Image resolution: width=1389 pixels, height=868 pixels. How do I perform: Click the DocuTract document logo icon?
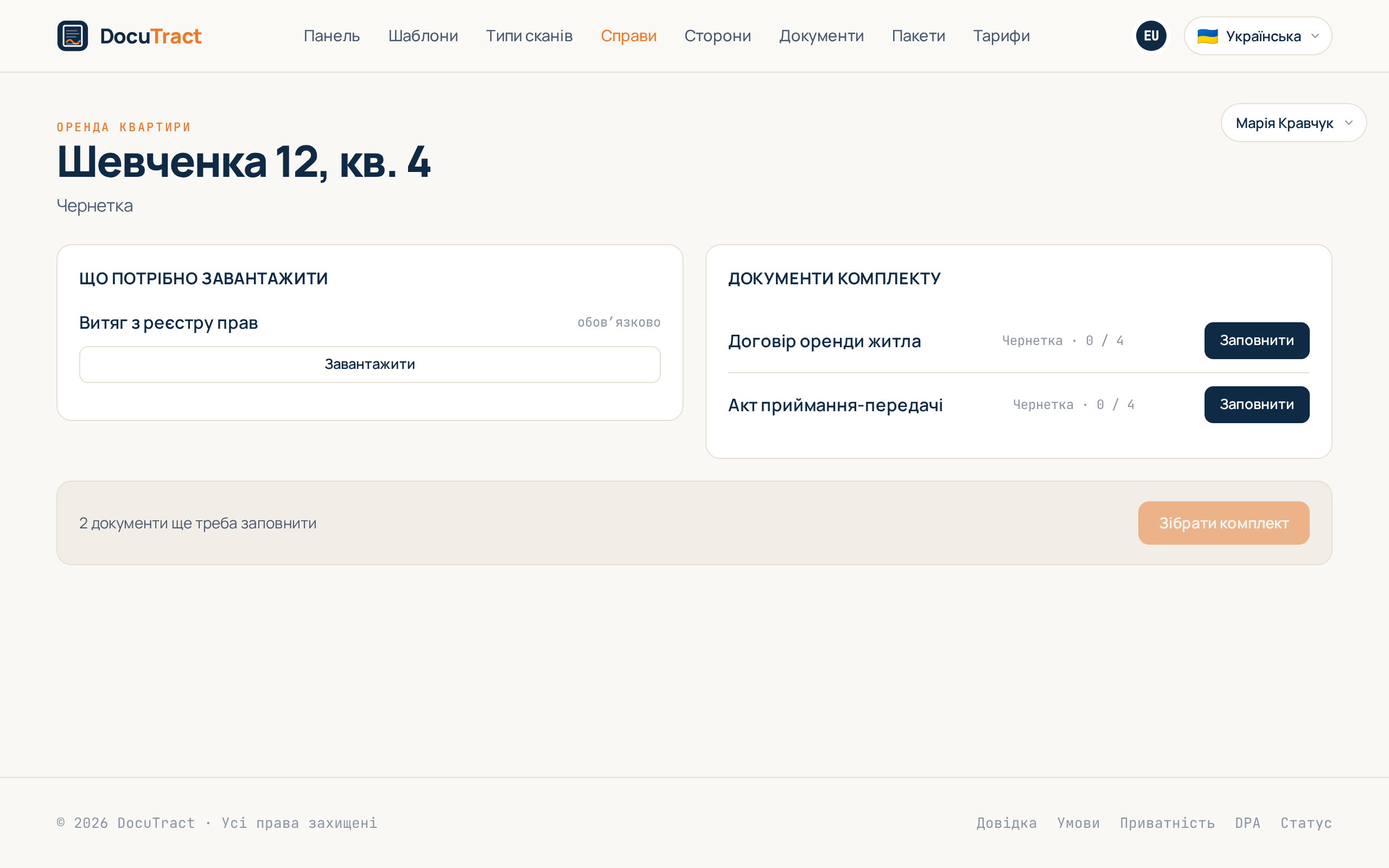pos(72,36)
